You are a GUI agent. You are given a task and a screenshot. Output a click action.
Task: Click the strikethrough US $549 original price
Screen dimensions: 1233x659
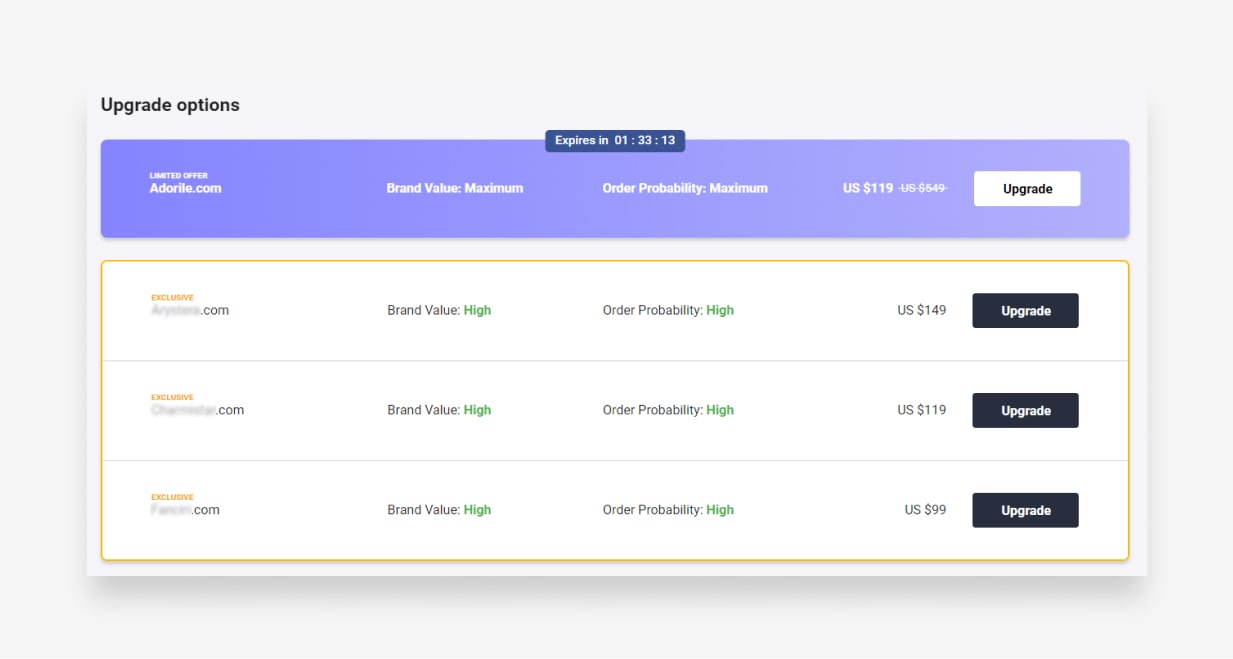coord(923,188)
